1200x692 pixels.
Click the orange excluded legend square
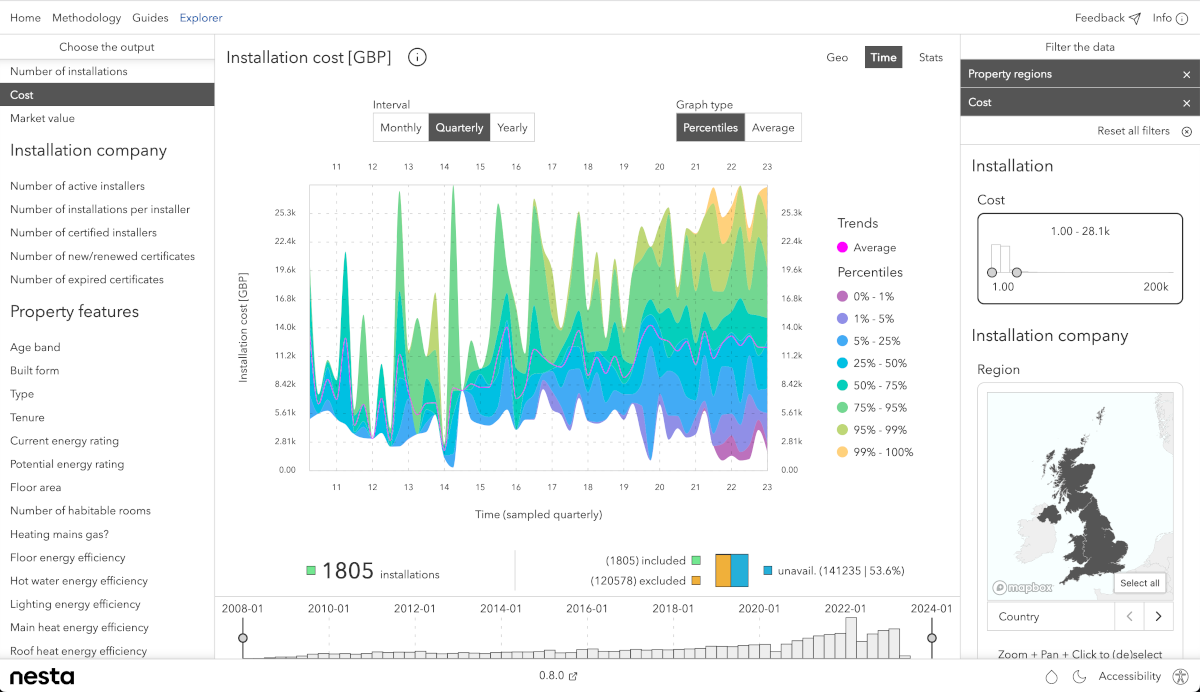pos(696,580)
